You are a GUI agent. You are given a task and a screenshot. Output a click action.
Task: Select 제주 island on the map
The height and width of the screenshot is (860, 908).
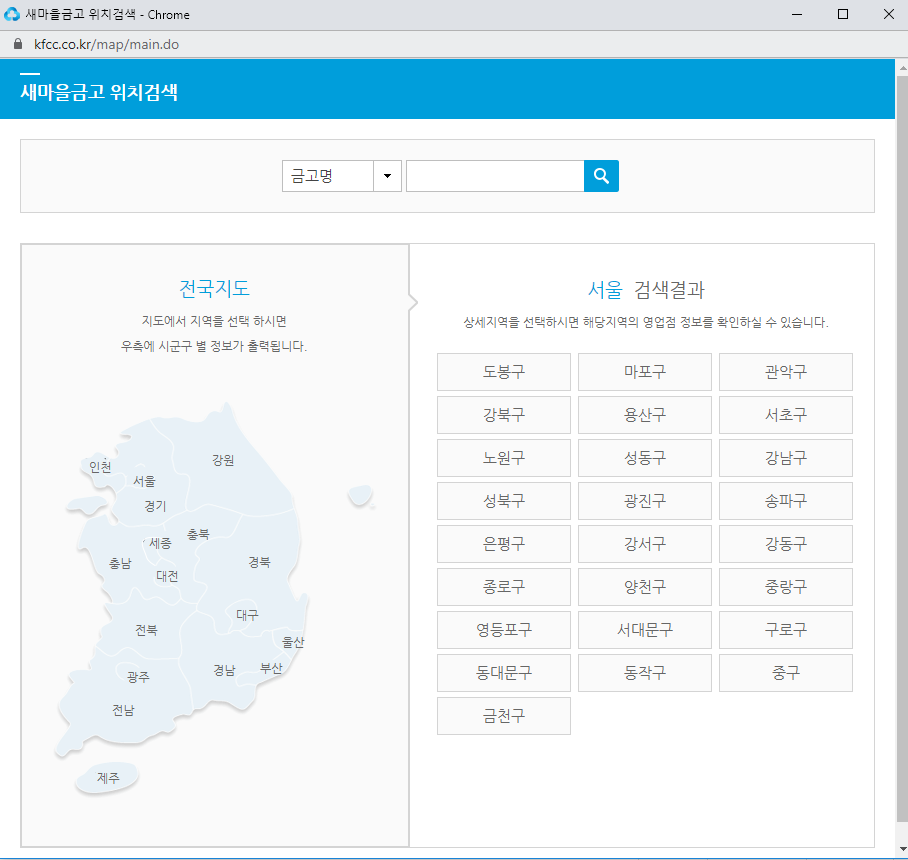pos(108,778)
